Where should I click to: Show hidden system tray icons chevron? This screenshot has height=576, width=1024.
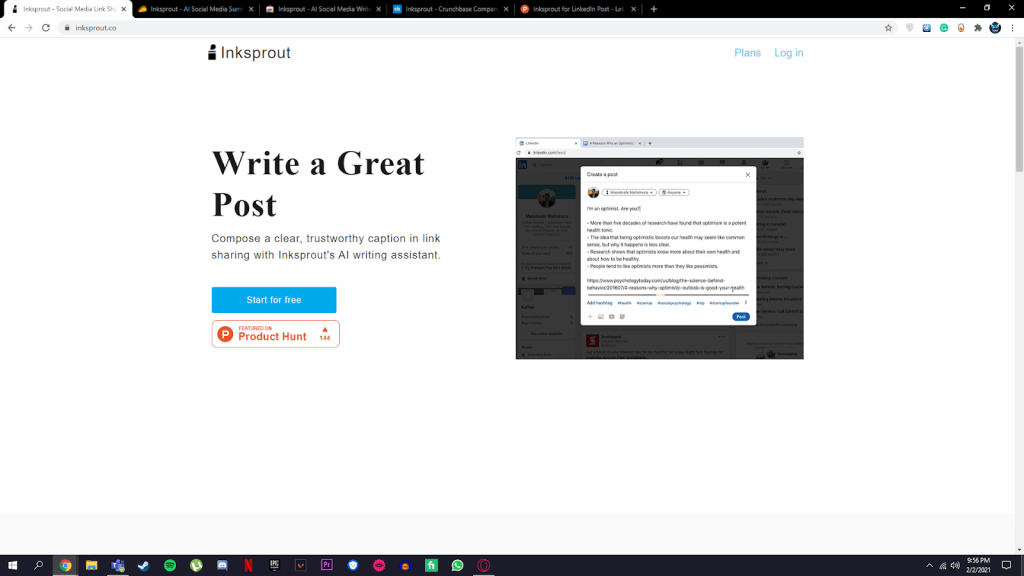pos(929,566)
